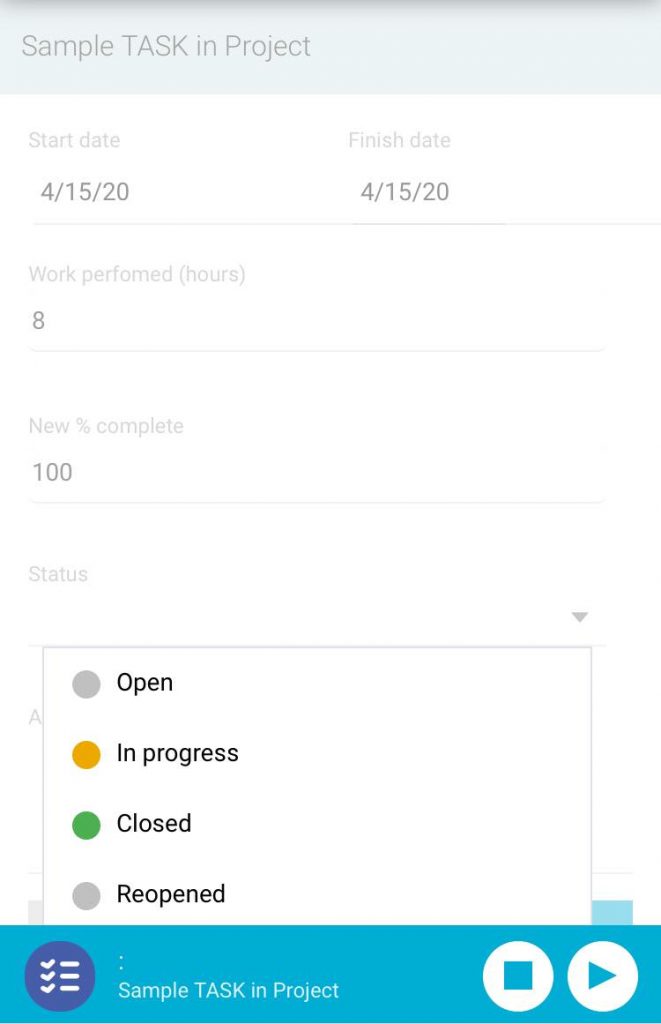Click the green Closed status dot

tap(87, 825)
